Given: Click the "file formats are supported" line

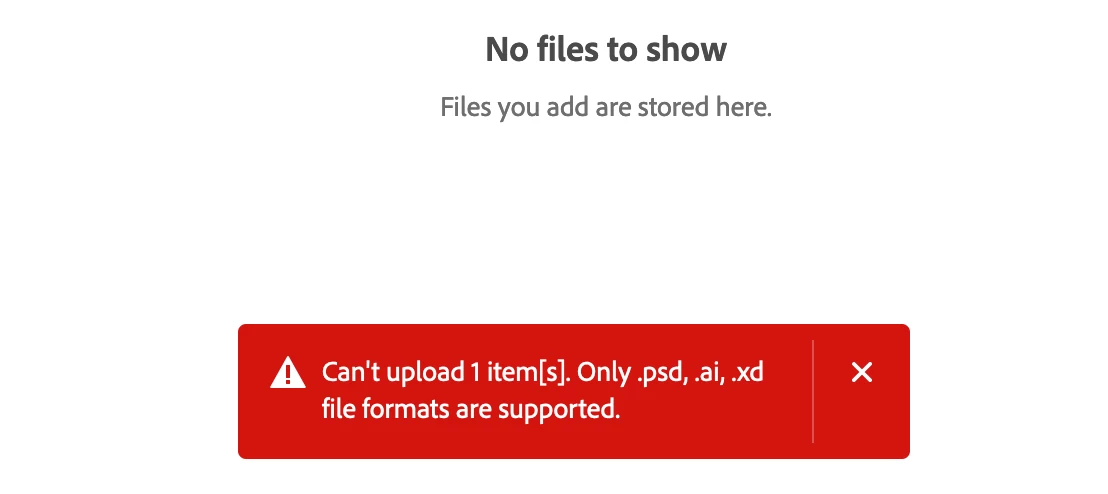Looking at the screenshot, I should click(x=471, y=409).
